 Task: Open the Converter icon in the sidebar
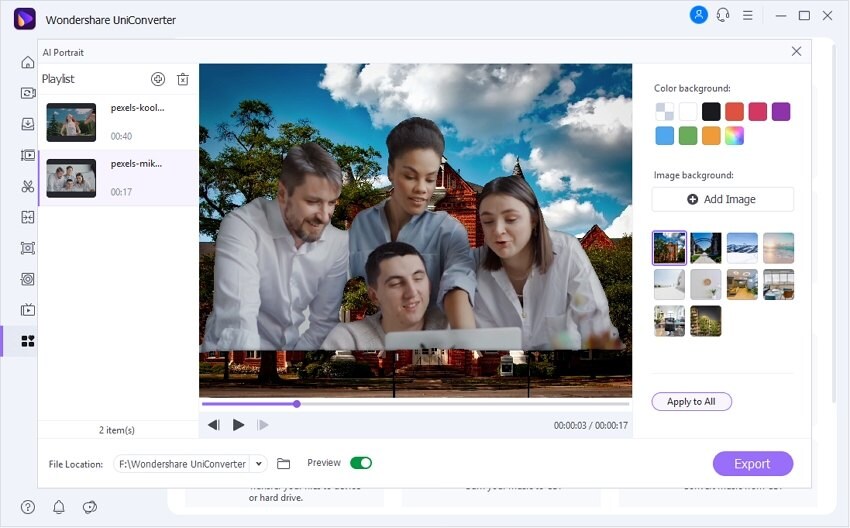click(x=28, y=93)
